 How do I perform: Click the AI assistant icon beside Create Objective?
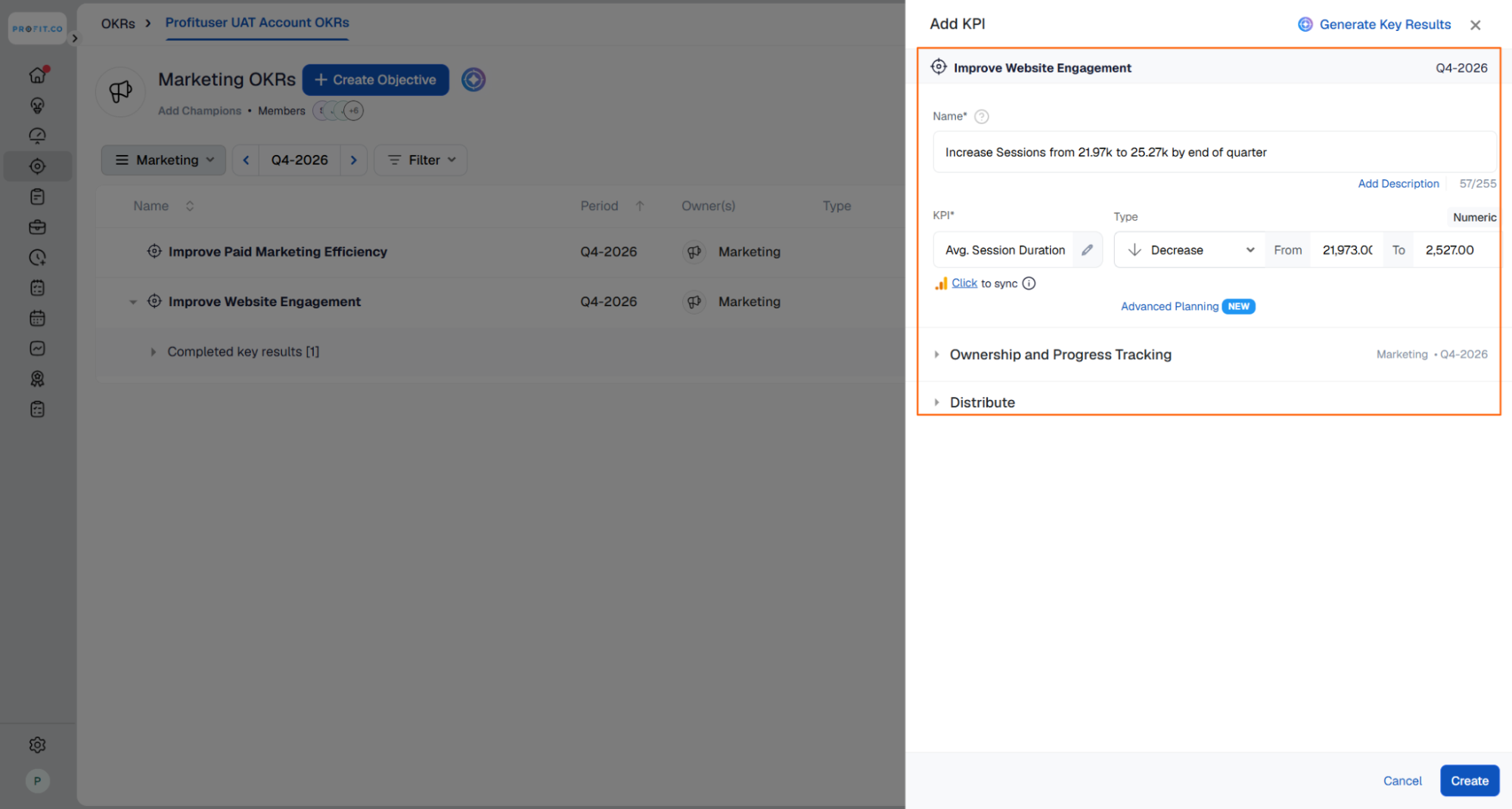point(473,79)
